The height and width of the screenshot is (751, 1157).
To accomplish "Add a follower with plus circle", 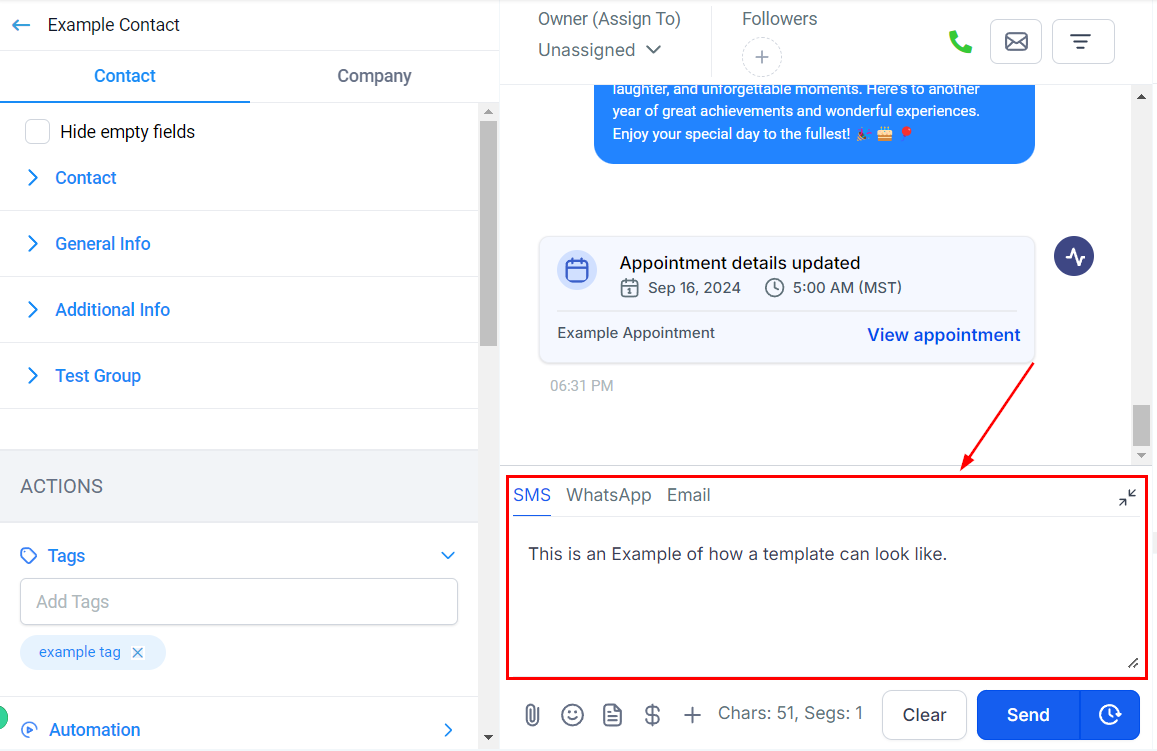I will pos(761,57).
